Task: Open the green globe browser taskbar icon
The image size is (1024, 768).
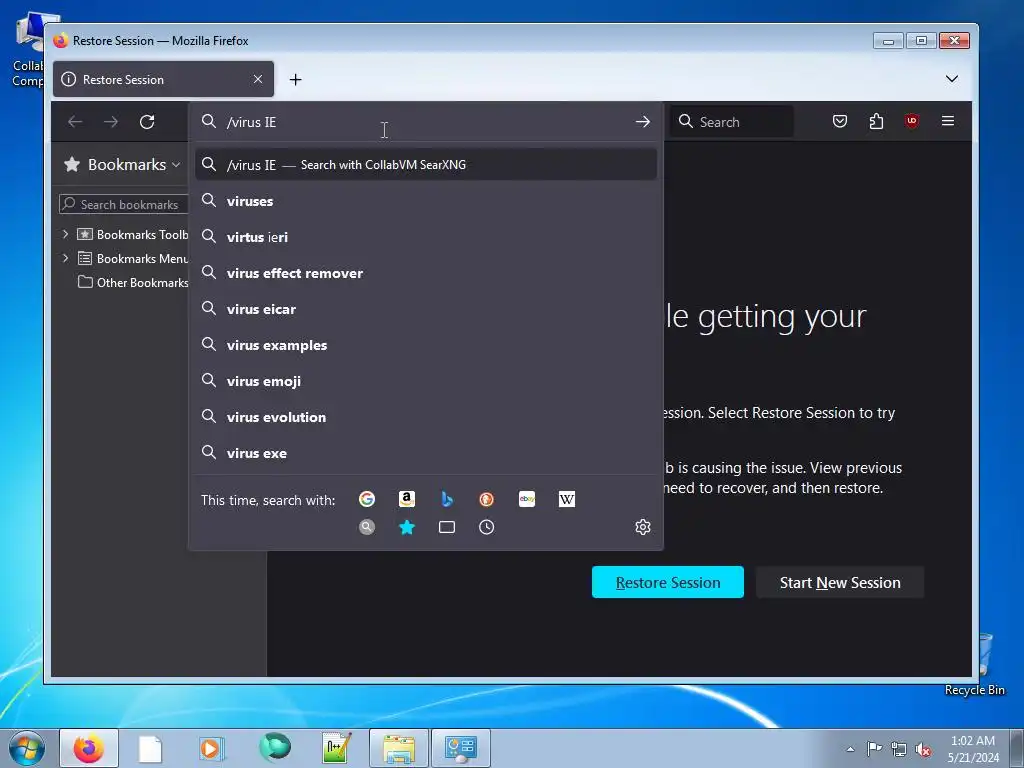Action: point(274,748)
